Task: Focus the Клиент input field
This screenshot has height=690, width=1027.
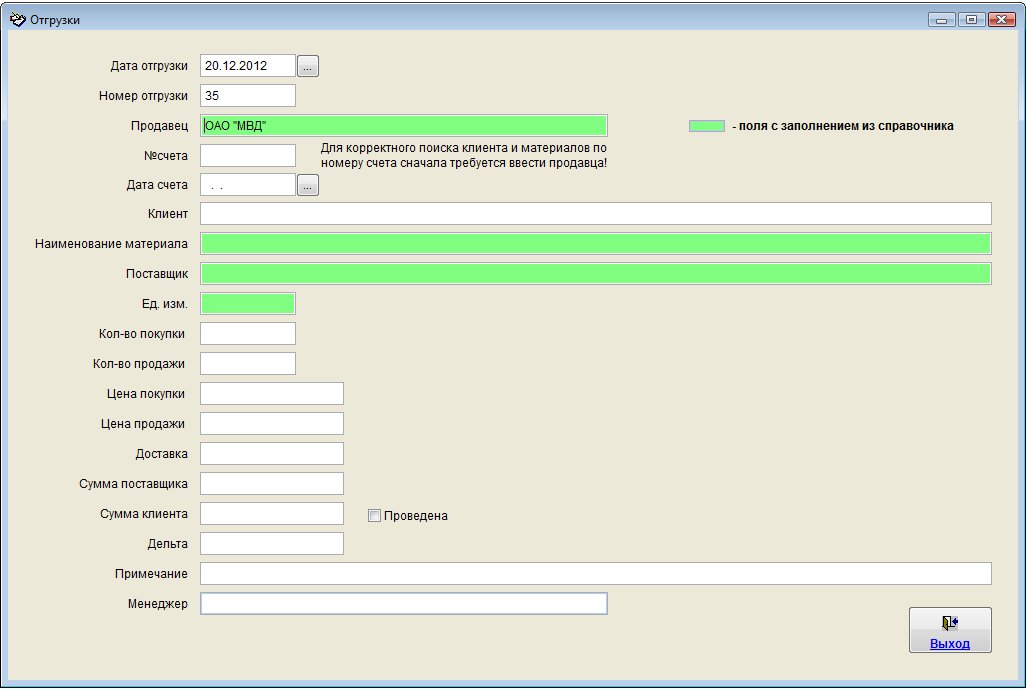Action: click(x=595, y=214)
